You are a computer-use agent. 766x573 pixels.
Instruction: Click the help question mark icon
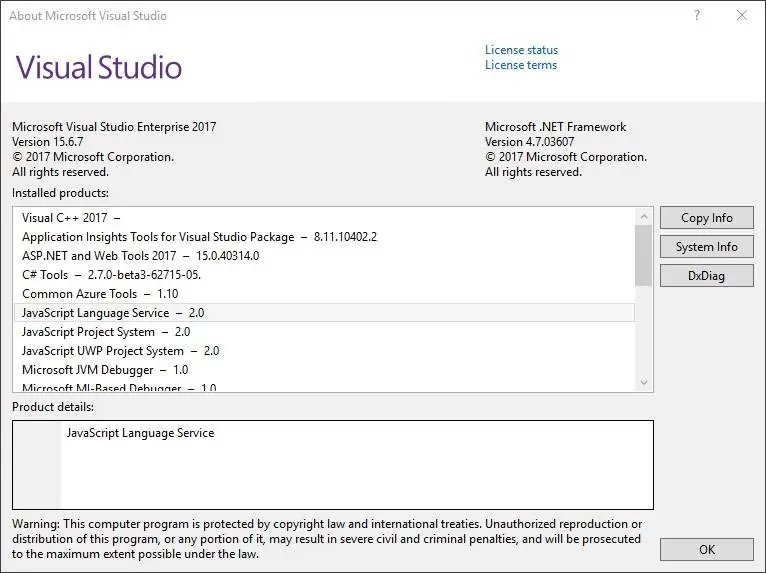coord(697,16)
